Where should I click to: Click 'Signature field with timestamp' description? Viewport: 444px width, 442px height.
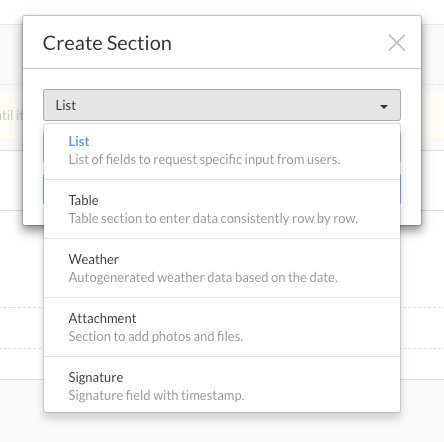156,395
